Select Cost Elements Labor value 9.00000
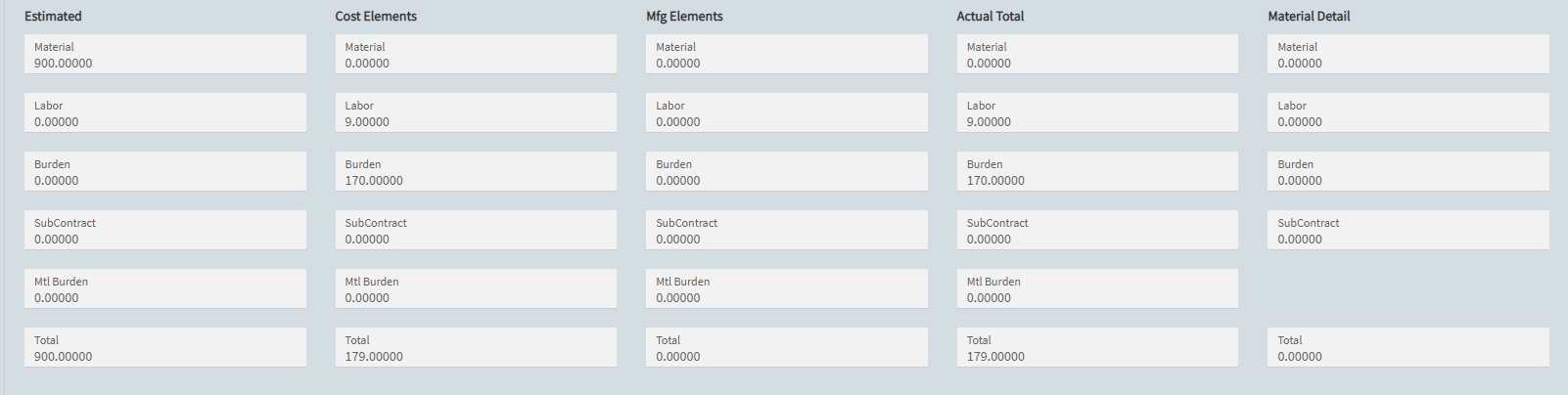This screenshot has height=395, width=1568. tap(476, 113)
